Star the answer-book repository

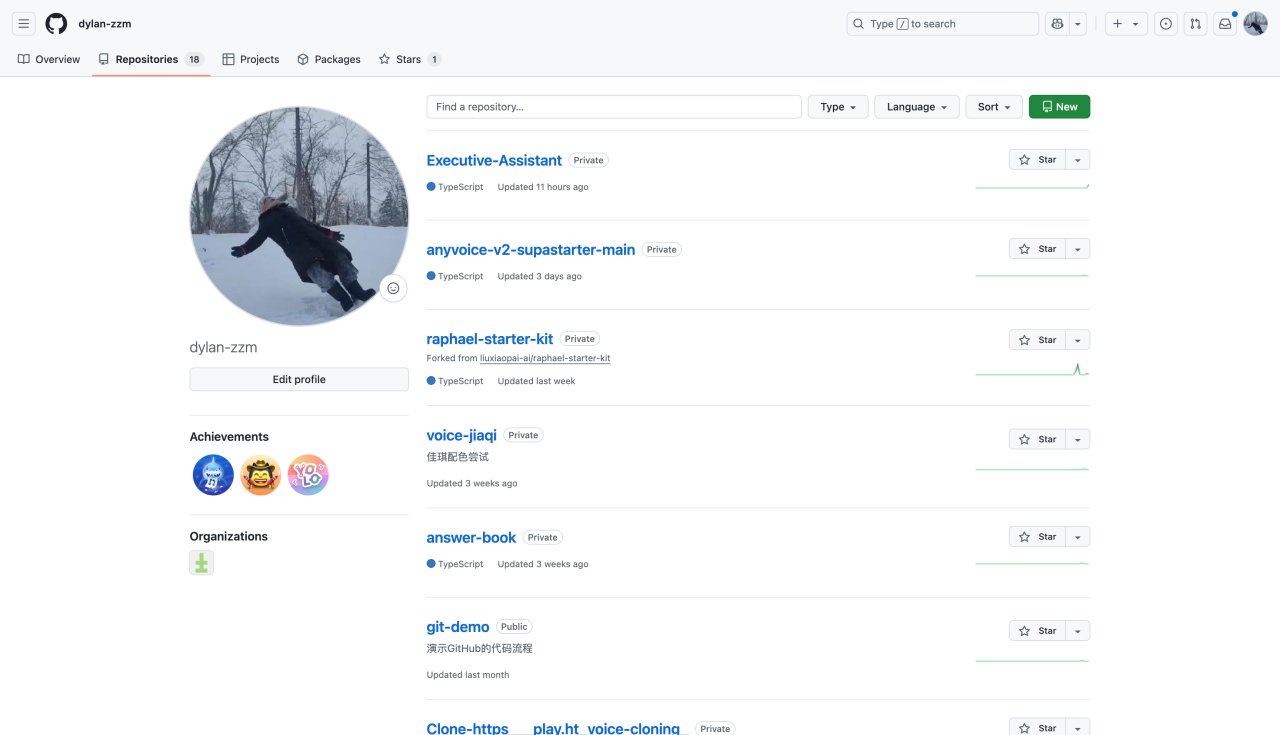click(1037, 537)
